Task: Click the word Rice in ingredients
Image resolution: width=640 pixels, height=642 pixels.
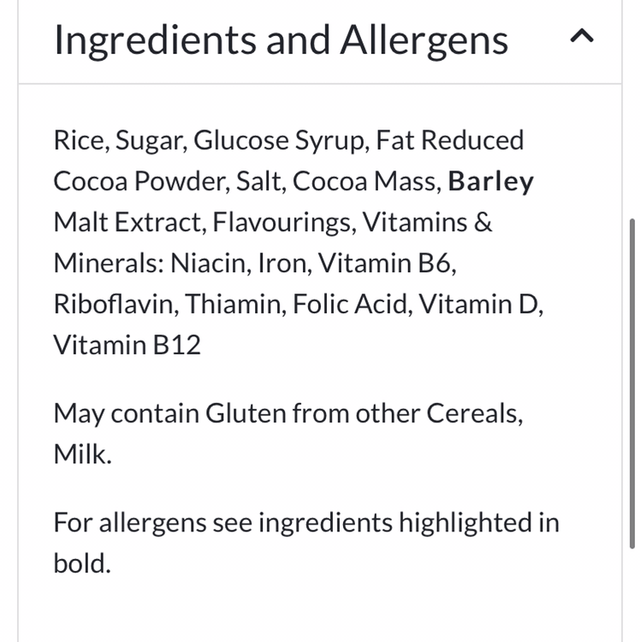Action: [78, 141]
